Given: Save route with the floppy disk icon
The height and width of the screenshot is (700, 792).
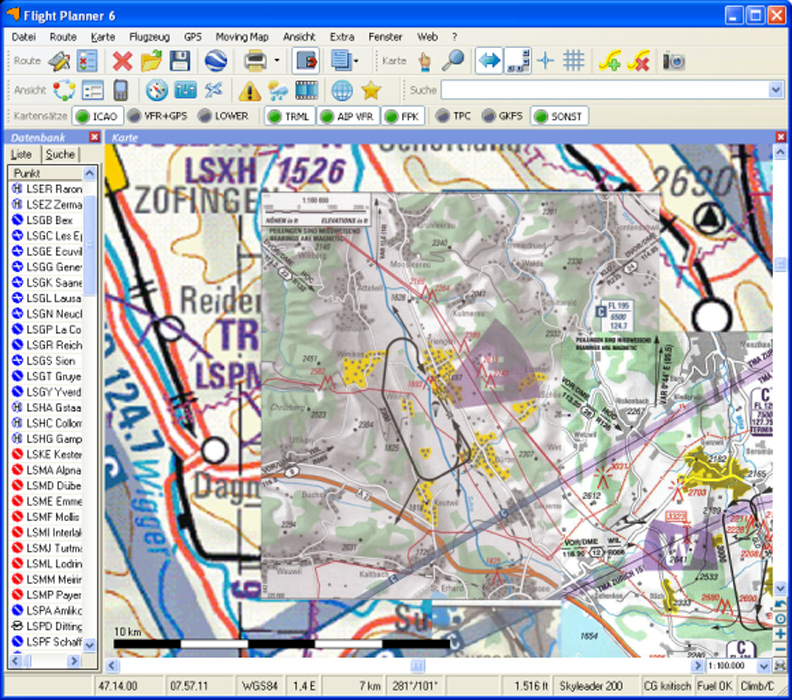Looking at the screenshot, I should 180,61.
